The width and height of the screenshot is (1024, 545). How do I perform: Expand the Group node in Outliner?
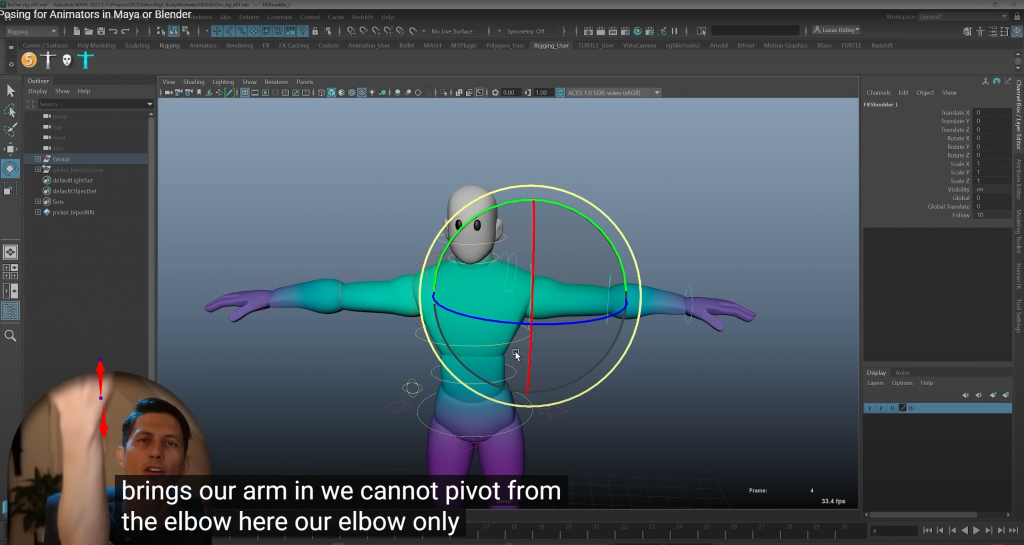coord(38,159)
